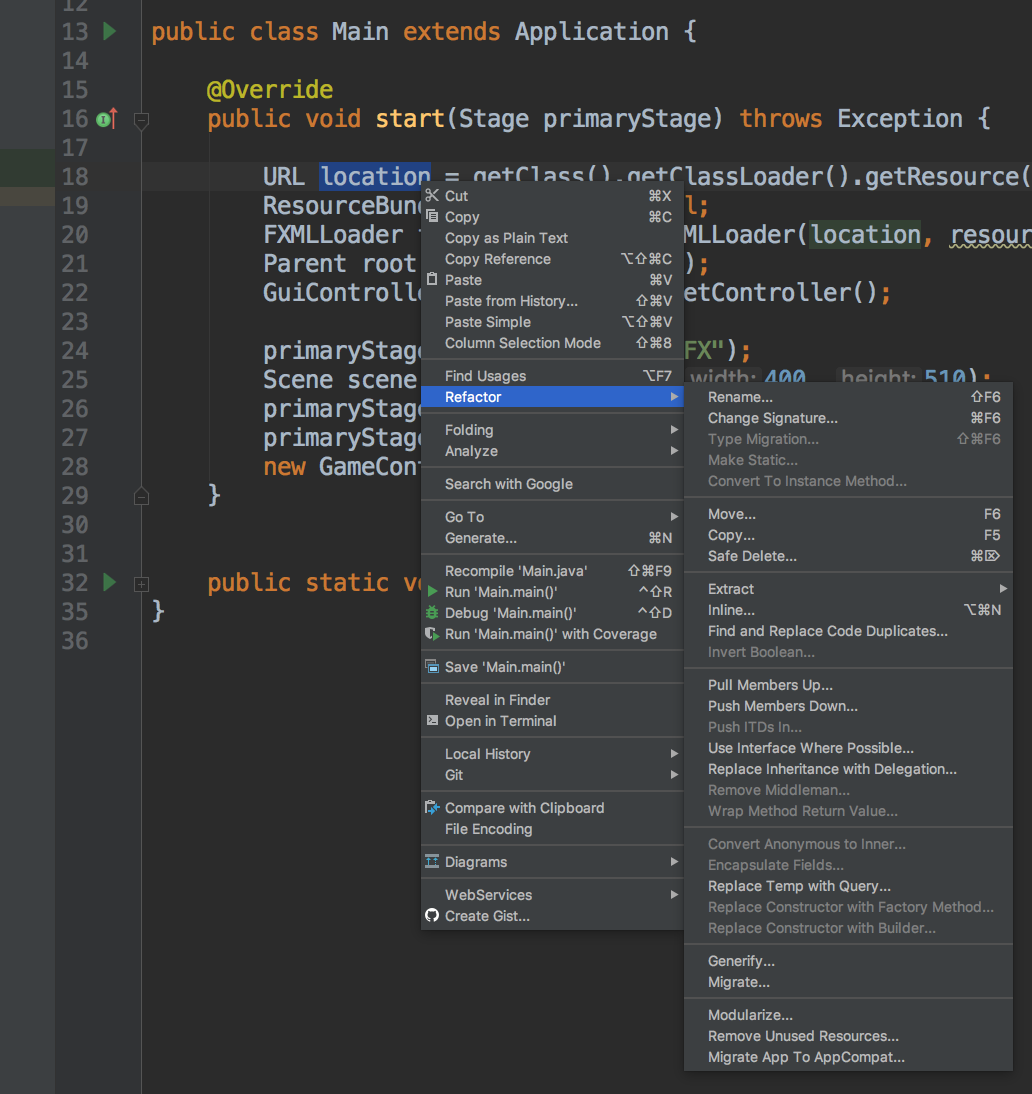The image size is (1032, 1094).
Task: Choose Move... in the Refactor submenu
Action: pos(848,514)
